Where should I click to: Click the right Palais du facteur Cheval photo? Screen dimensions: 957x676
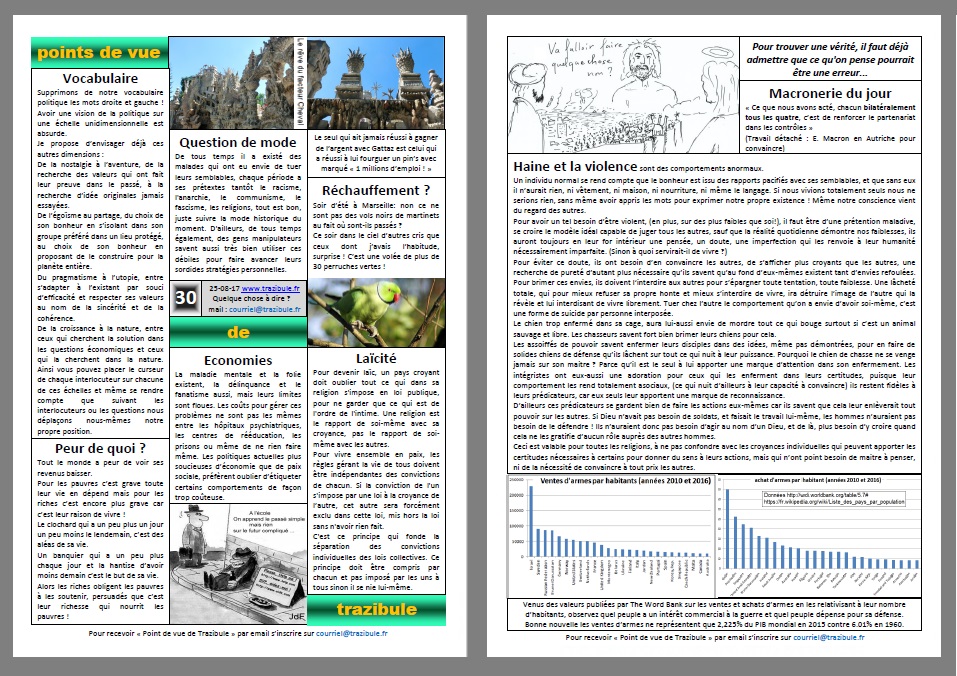(381, 81)
